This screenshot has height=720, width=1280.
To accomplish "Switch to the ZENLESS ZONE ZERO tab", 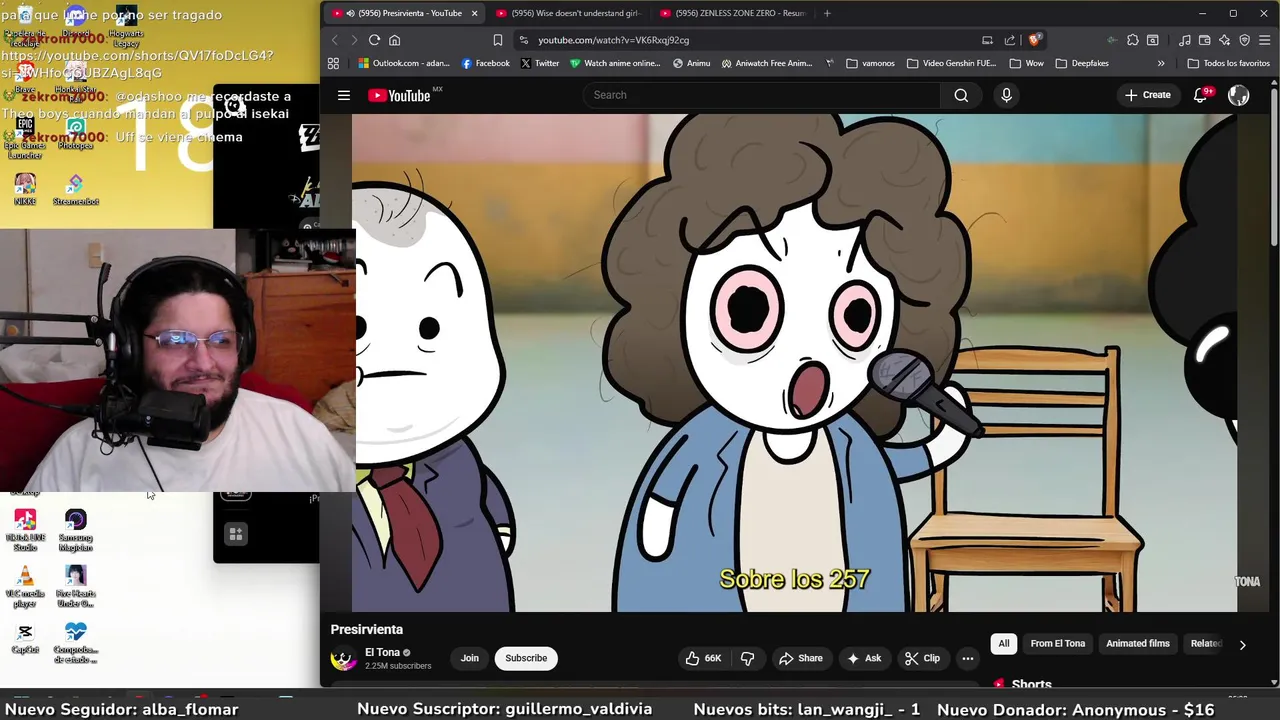I will point(735,13).
